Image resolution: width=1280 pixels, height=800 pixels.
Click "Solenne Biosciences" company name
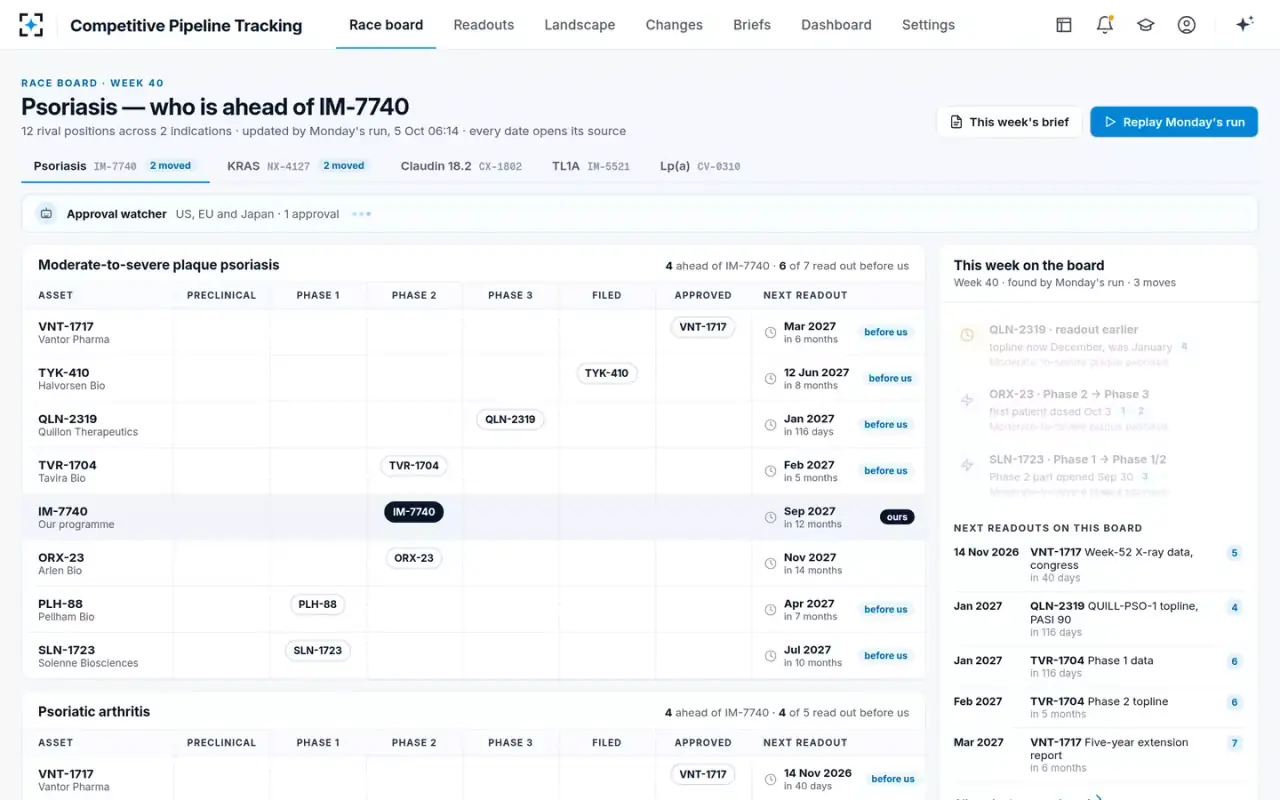[x=88, y=664]
